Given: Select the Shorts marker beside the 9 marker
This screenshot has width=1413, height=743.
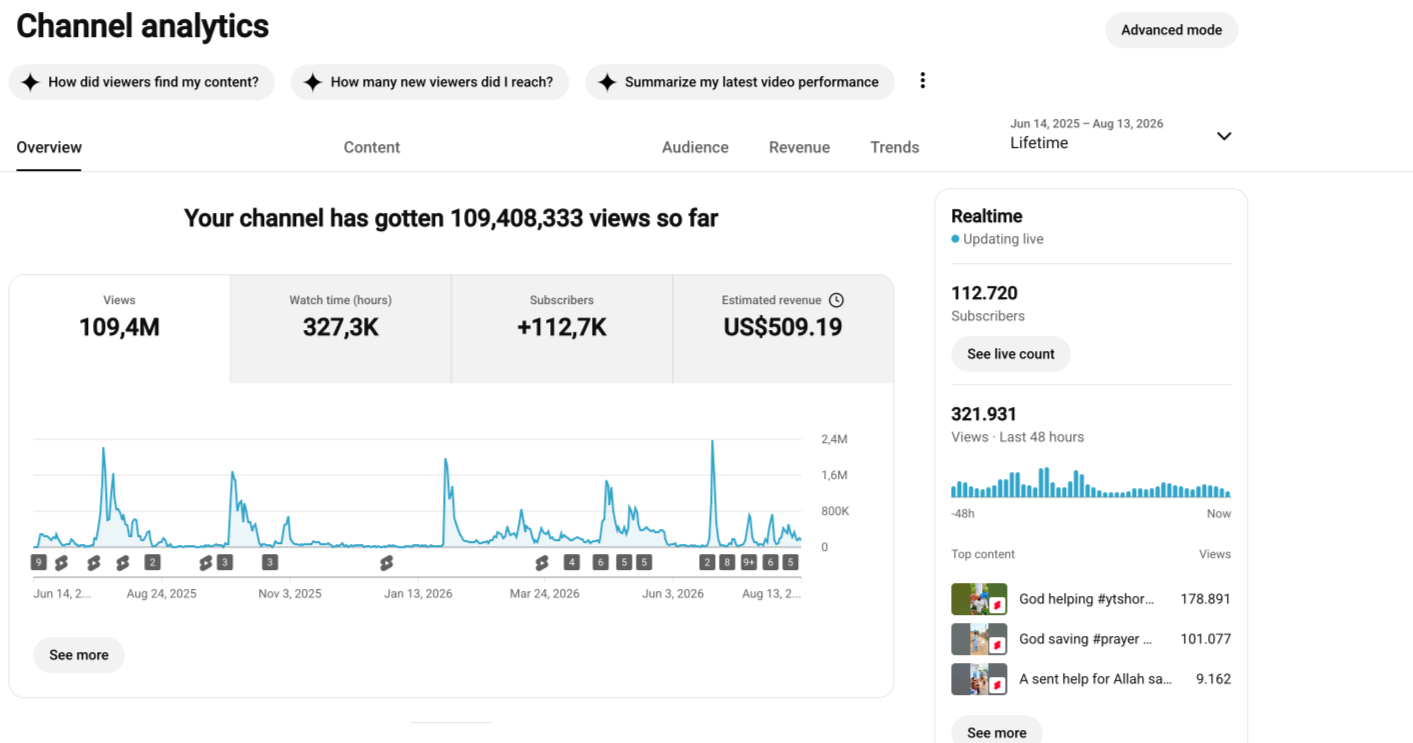Looking at the screenshot, I should click(61, 563).
